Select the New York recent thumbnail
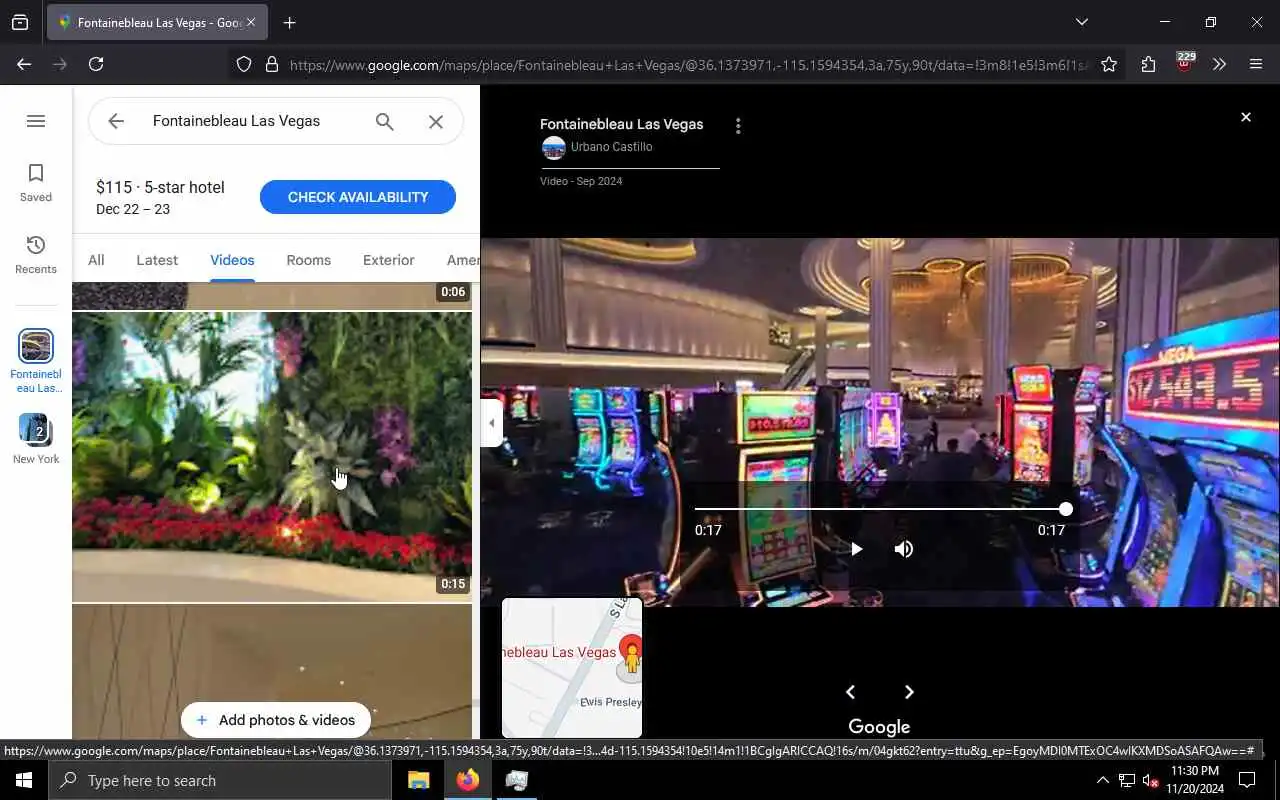The width and height of the screenshot is (1280, 800). [36, 439]
